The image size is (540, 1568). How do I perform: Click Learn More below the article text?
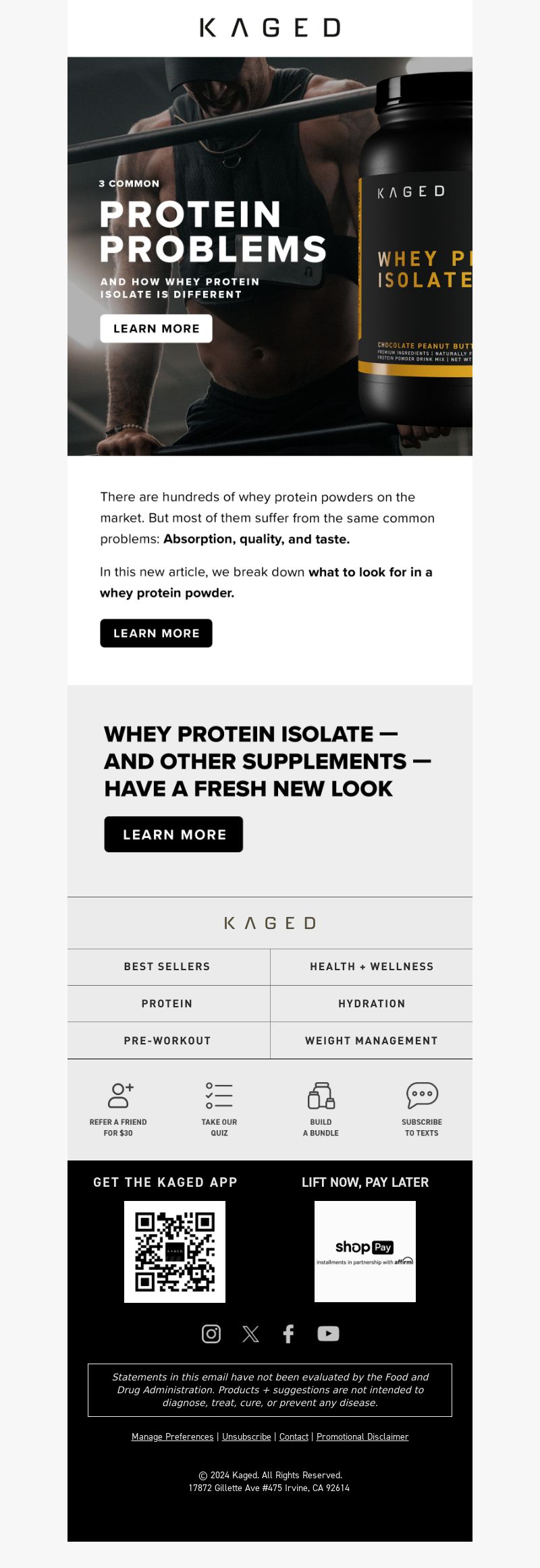pos(156,634)
